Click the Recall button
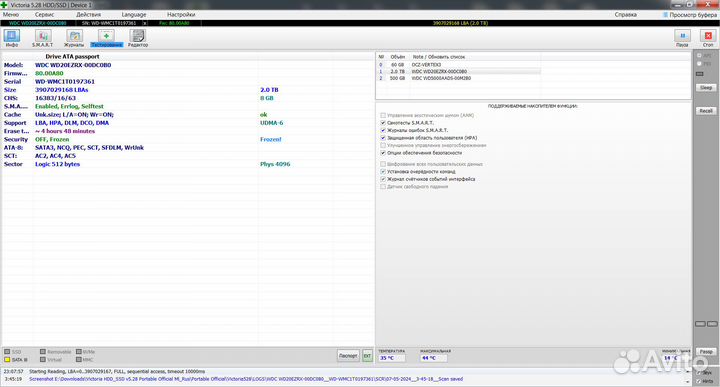720x387 pixels. [706, 111]
